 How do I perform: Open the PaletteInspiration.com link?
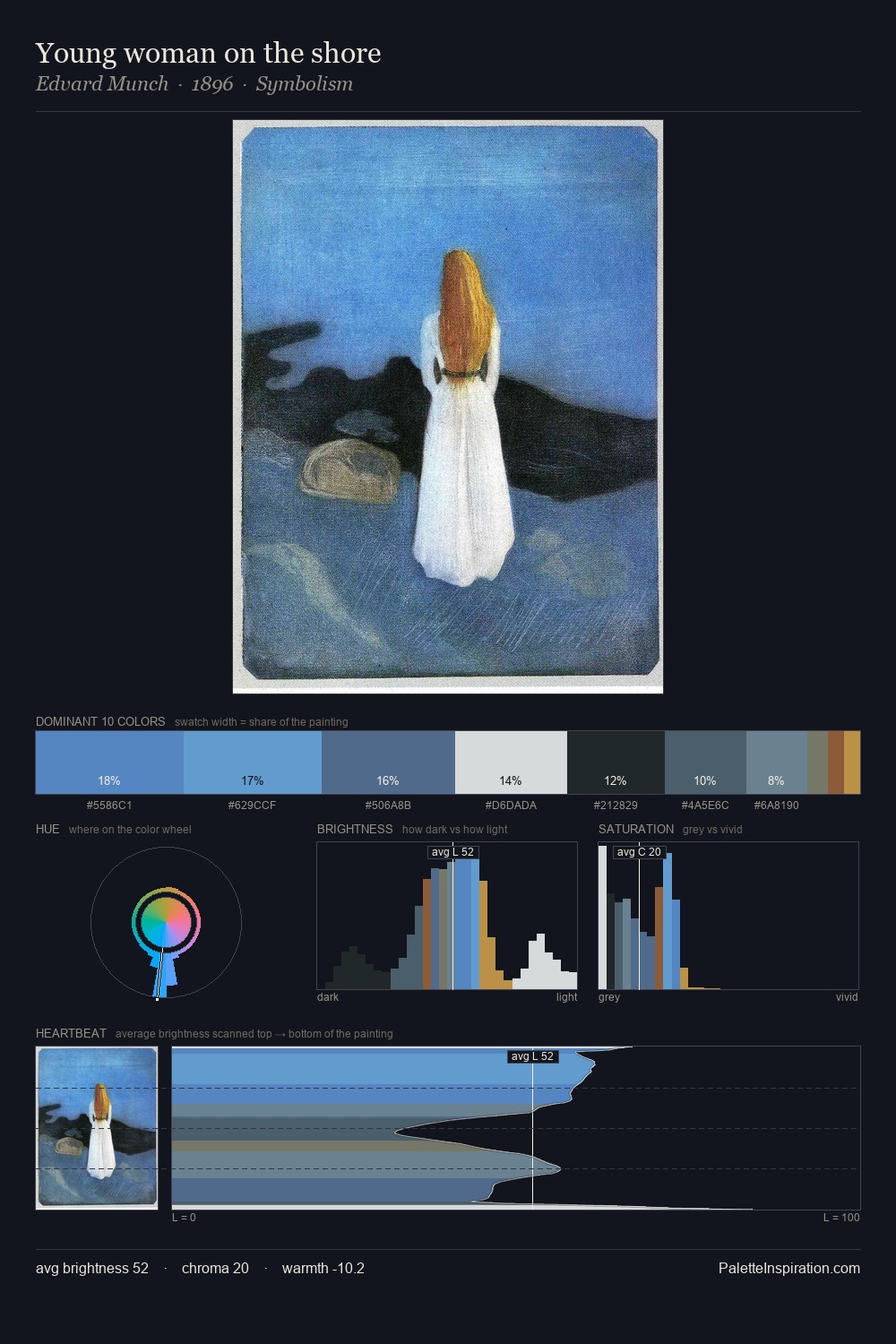(789, 1269)
